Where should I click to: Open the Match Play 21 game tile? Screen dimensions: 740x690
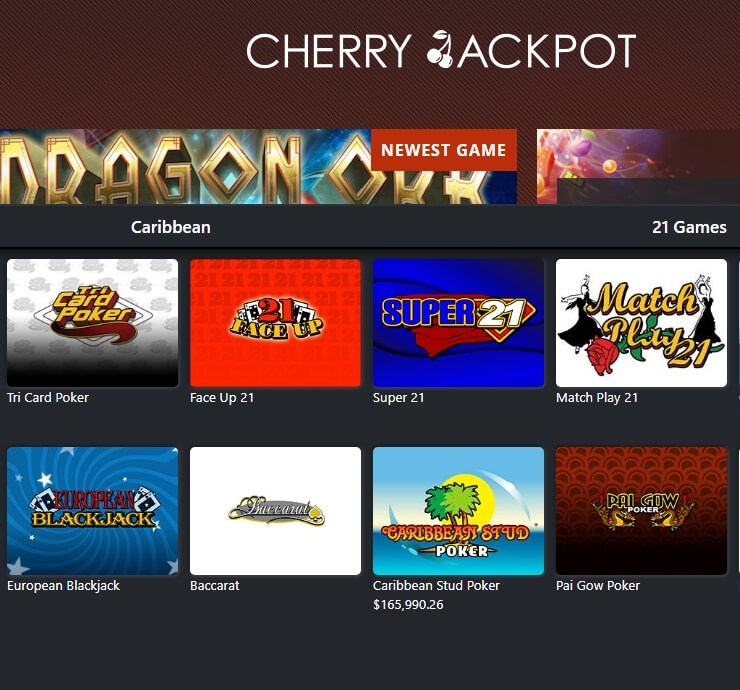click(641, 323)
